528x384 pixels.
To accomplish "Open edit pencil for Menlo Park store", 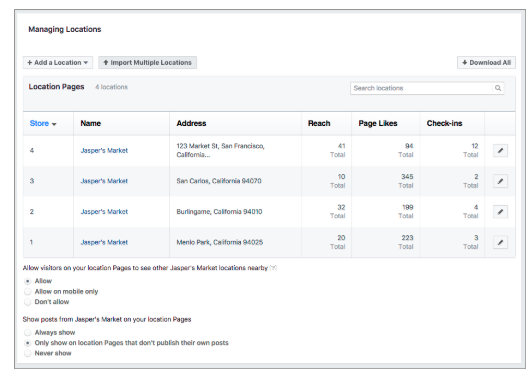I will [x=500, y=242].
